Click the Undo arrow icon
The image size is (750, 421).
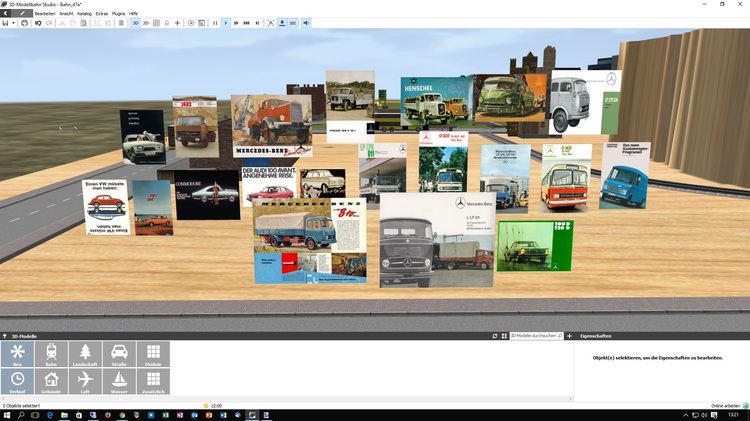click(38, 23)
